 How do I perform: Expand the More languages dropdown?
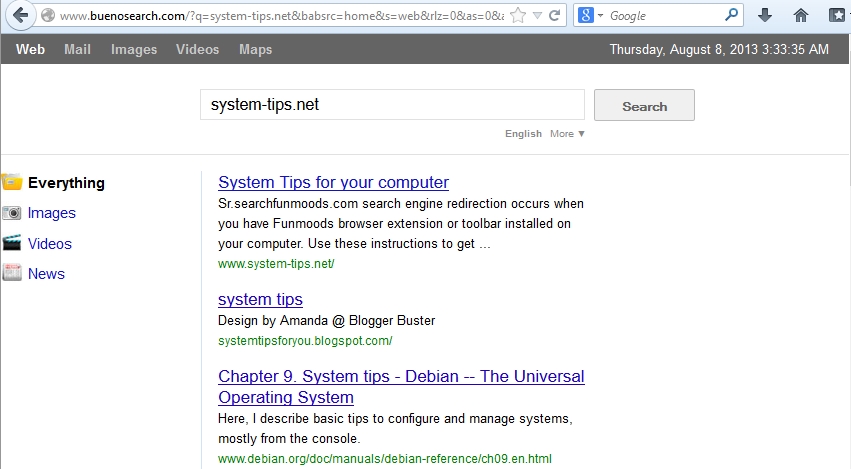(x=567, y=134)
